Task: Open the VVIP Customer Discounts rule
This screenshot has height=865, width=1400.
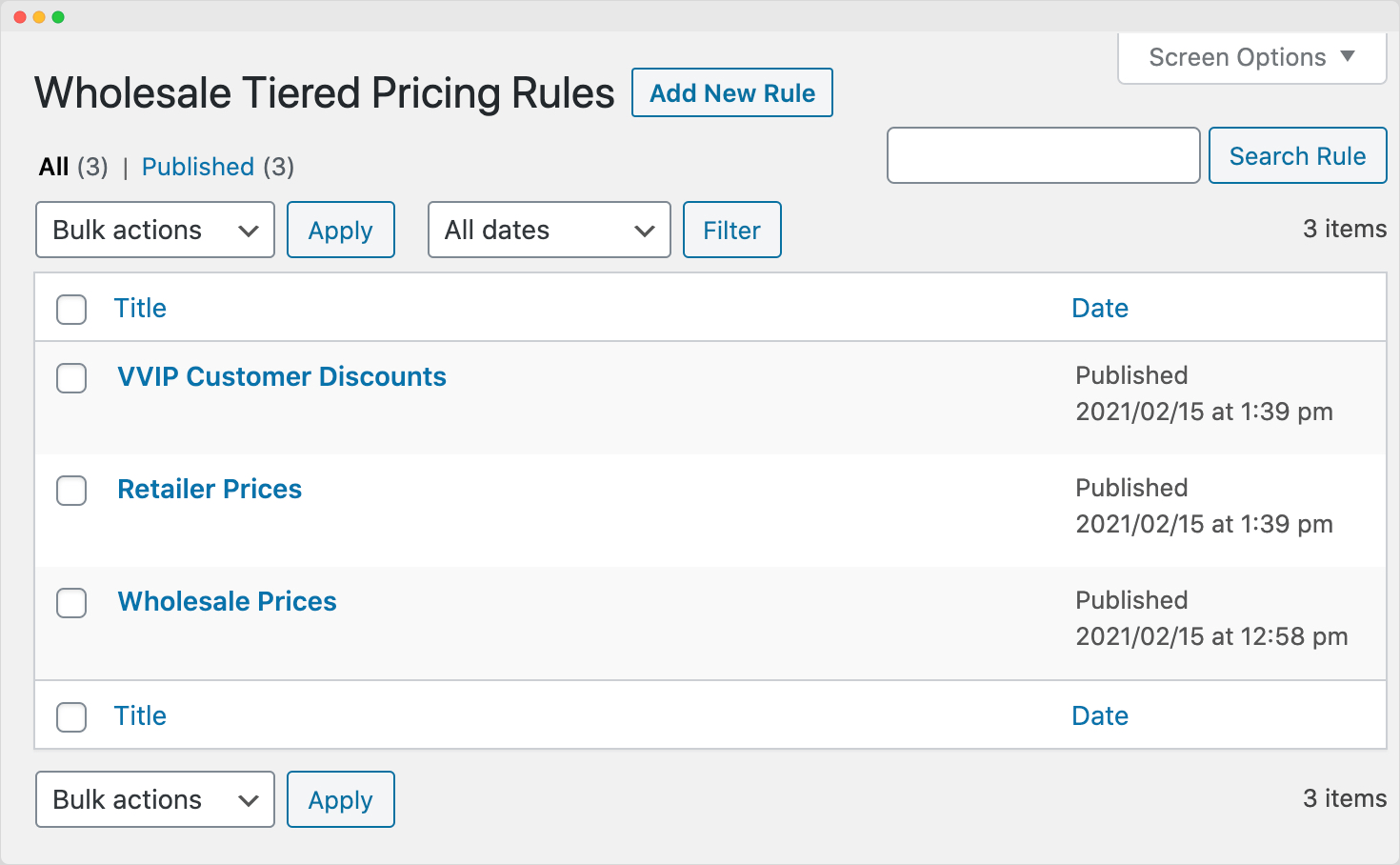Action: [x=281, y=376]
